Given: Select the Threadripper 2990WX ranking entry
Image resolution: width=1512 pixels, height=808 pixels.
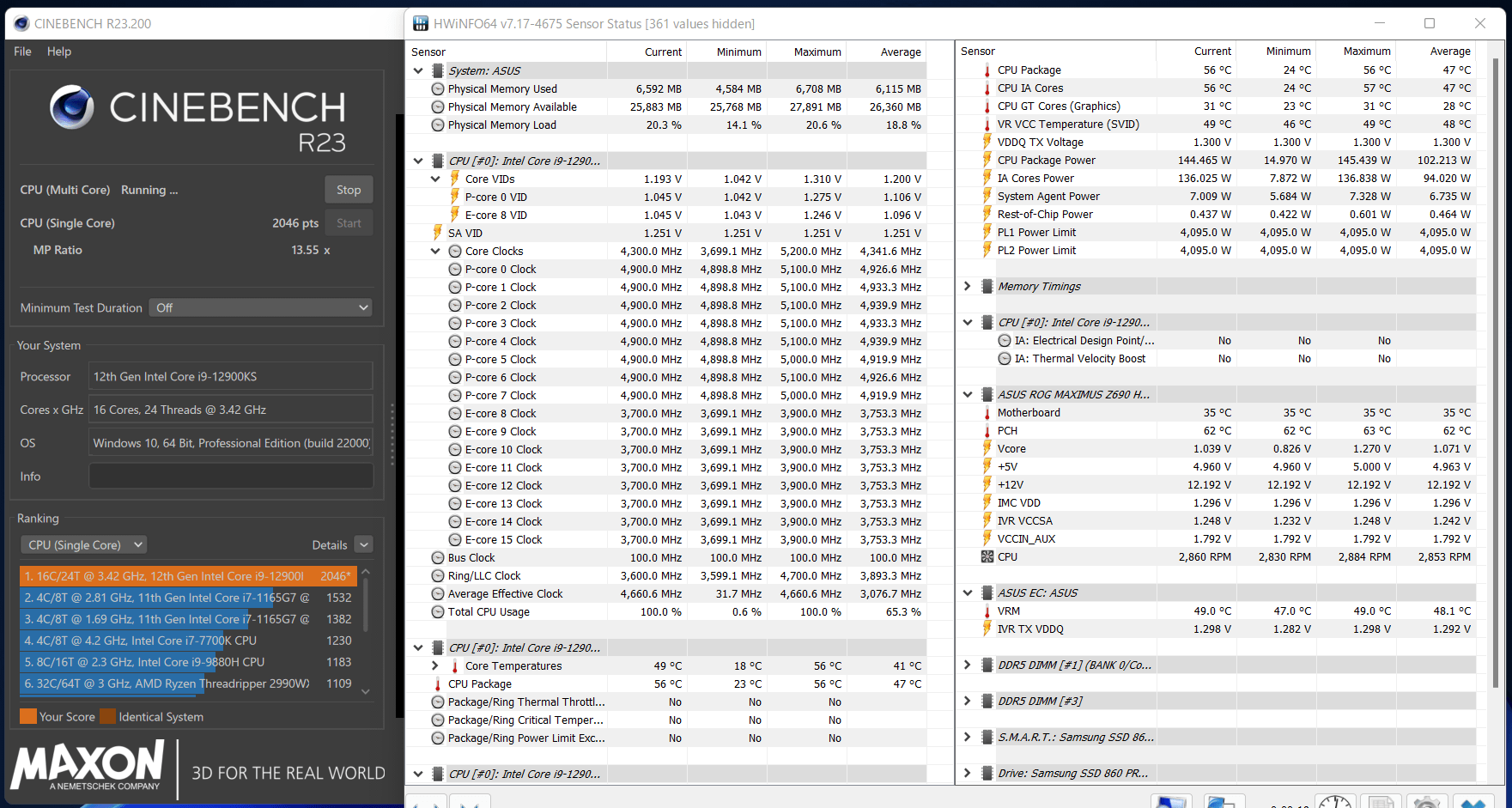Looking at the screenshot, I should [188, 683].
